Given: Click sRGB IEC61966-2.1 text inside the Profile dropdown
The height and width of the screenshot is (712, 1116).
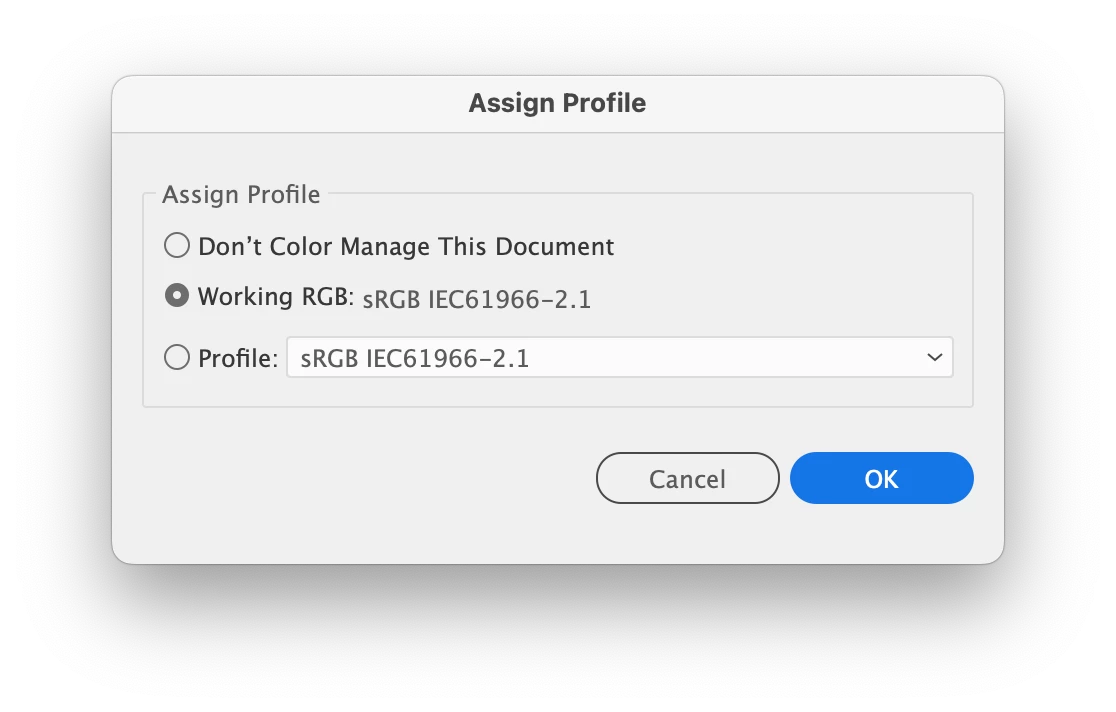Looking at the screenshot, I should 414,358.
